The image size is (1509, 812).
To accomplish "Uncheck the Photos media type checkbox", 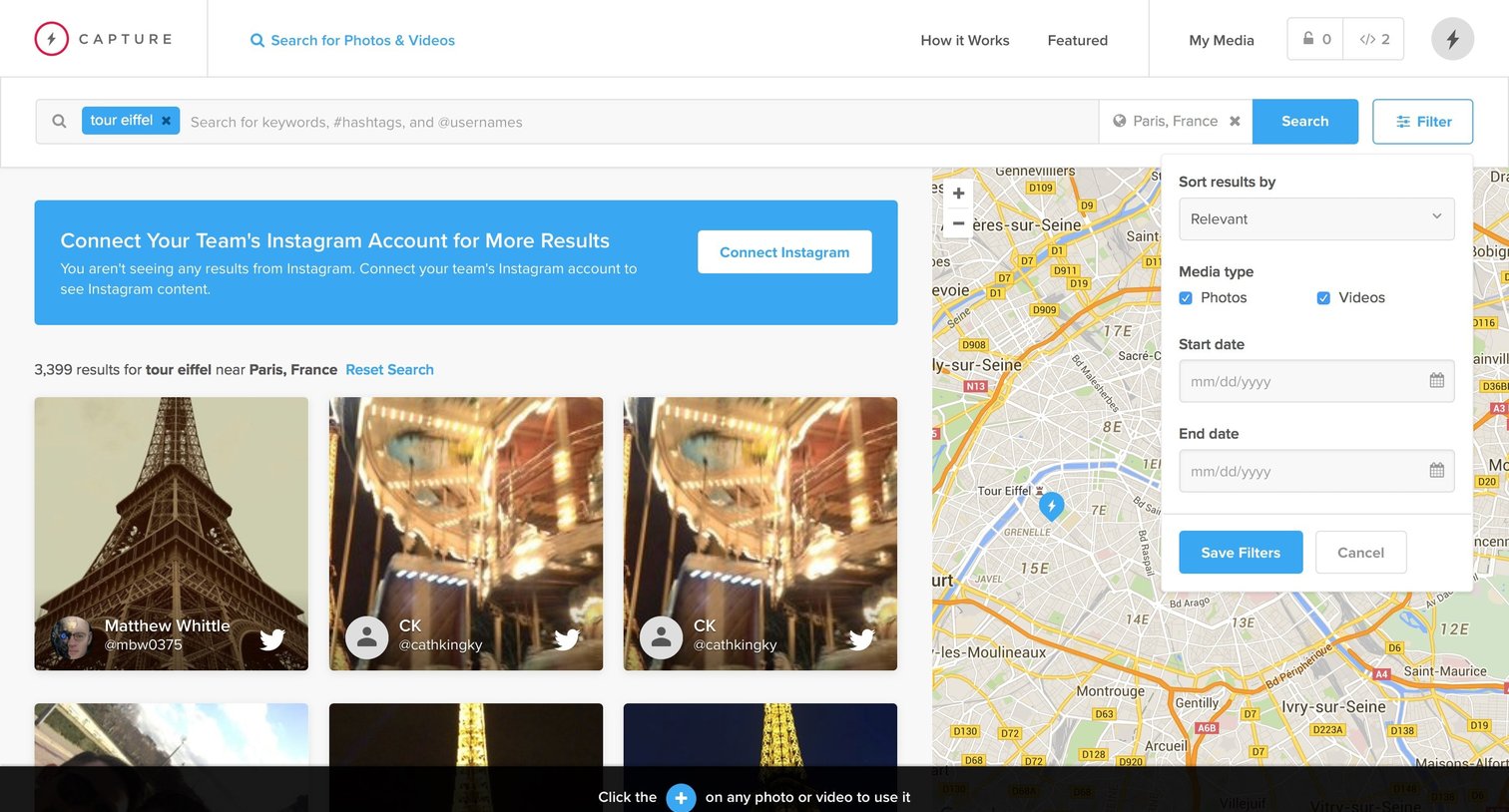I will coord(1186,297).
